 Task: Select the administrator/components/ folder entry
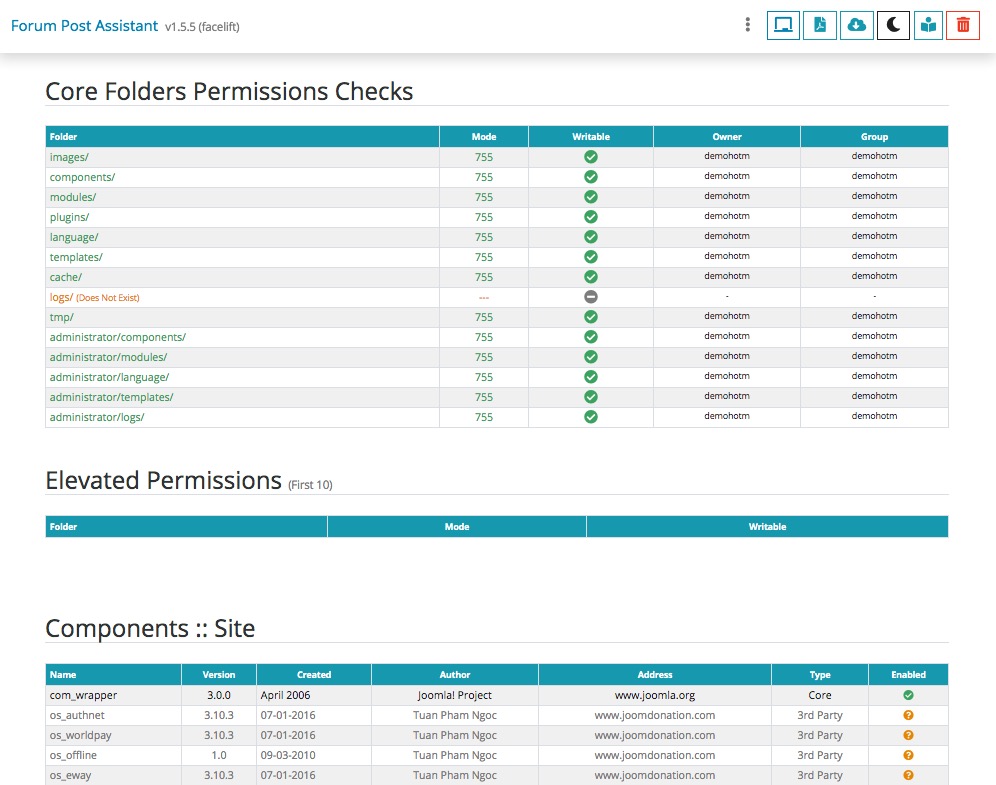click(x=118, y=337)
